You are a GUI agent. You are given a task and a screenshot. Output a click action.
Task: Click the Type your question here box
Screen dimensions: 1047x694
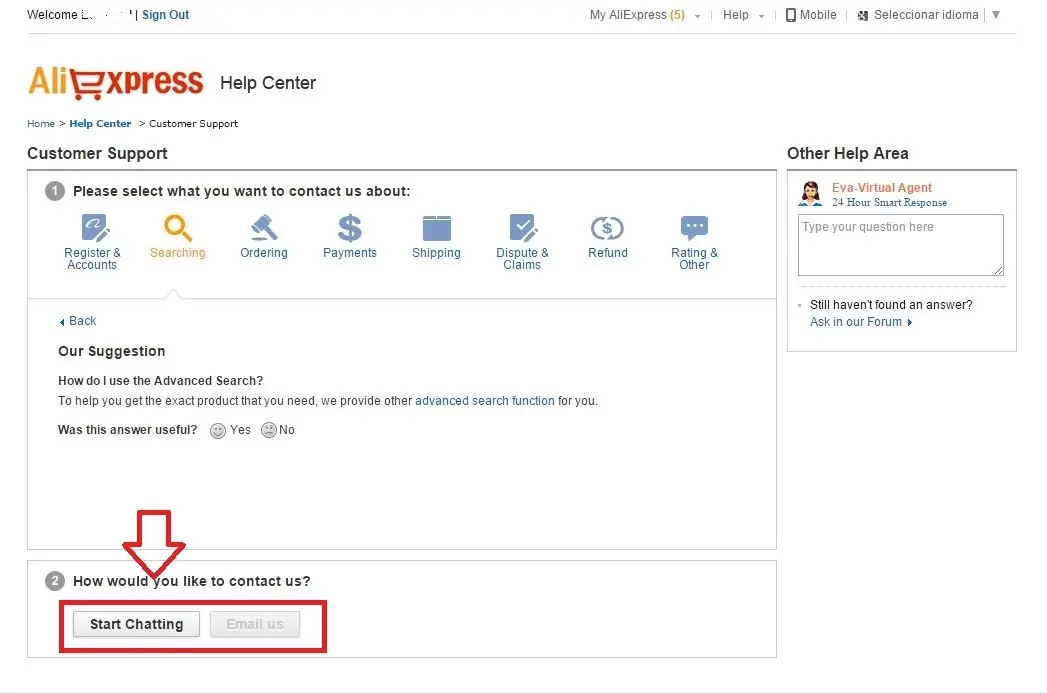(x=901, y=244)
